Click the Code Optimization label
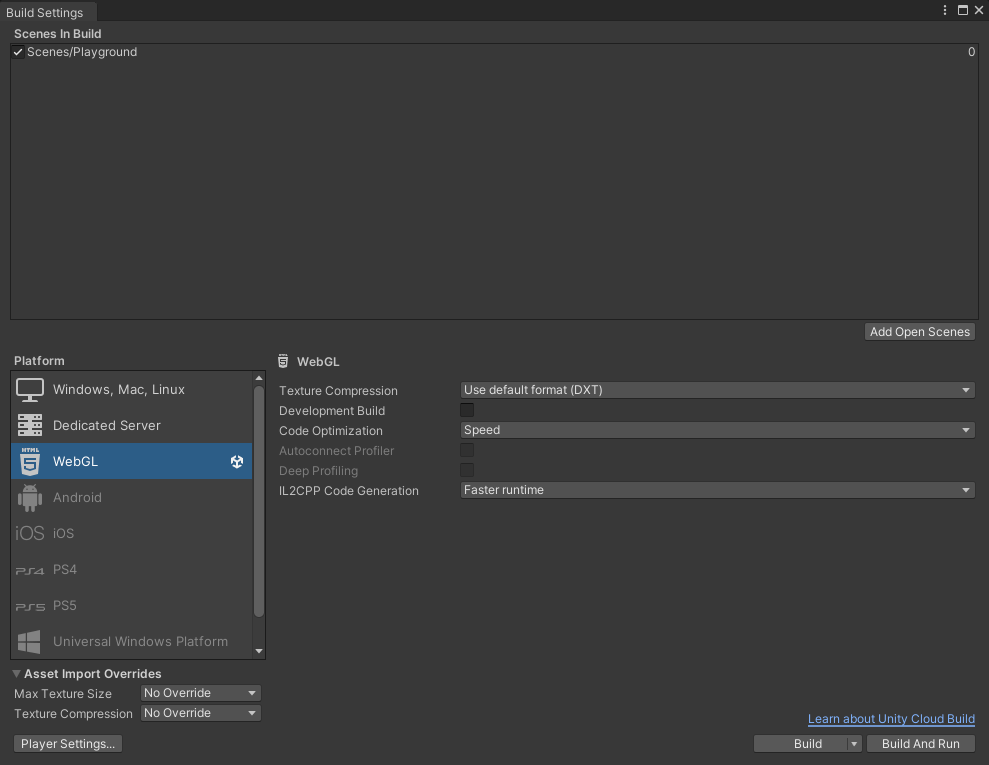989x765 pixels. click(331, 431)
